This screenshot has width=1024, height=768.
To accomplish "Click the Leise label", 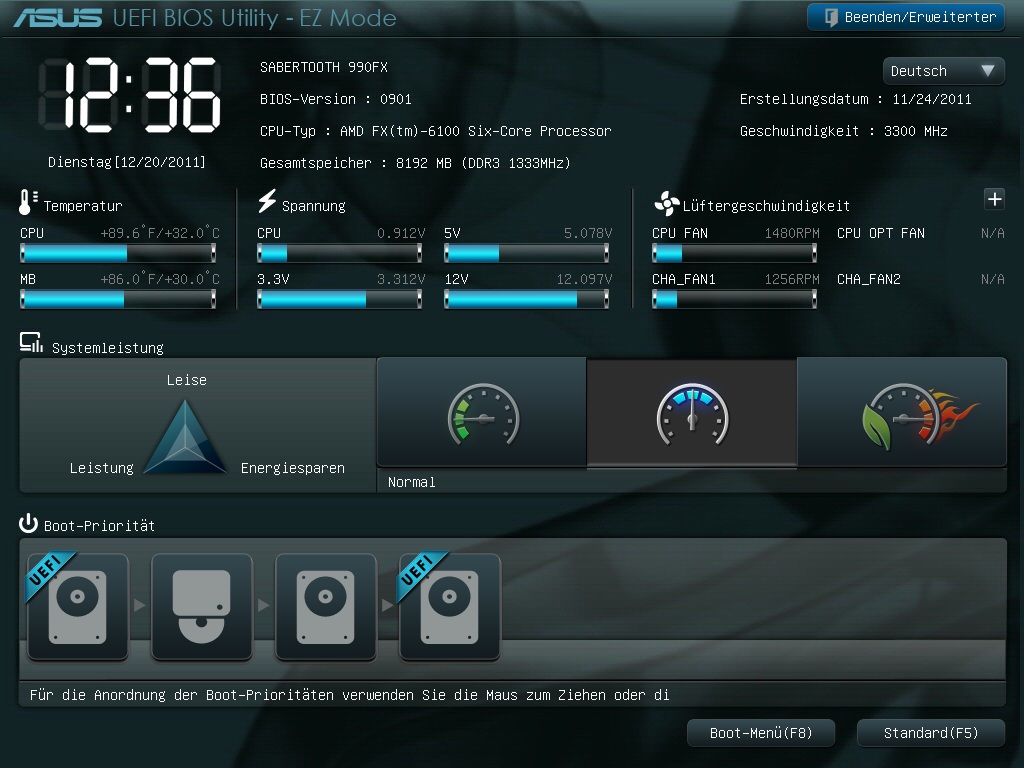I will [x=187, y=380].
